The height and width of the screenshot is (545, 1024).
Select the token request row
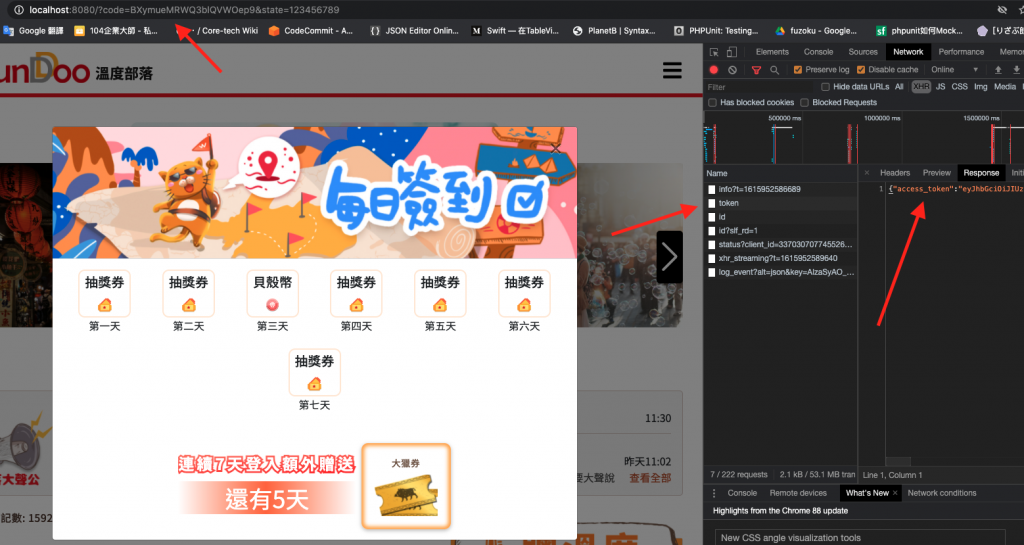(x=780, y=203)
